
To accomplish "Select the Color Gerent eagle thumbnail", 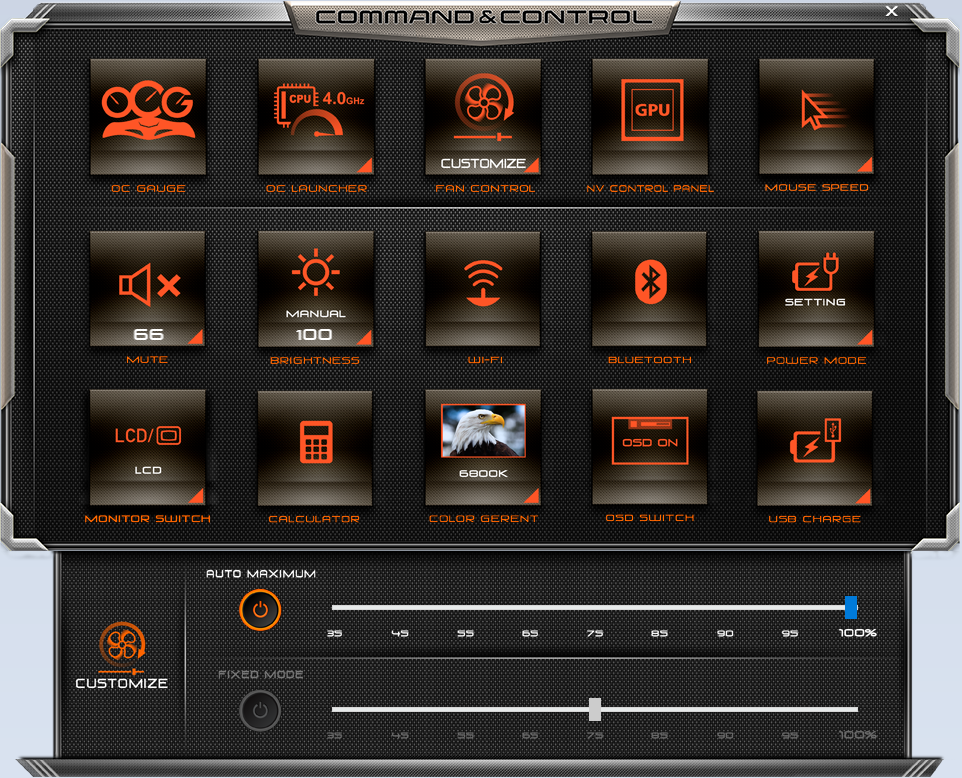I will point(483,431).
